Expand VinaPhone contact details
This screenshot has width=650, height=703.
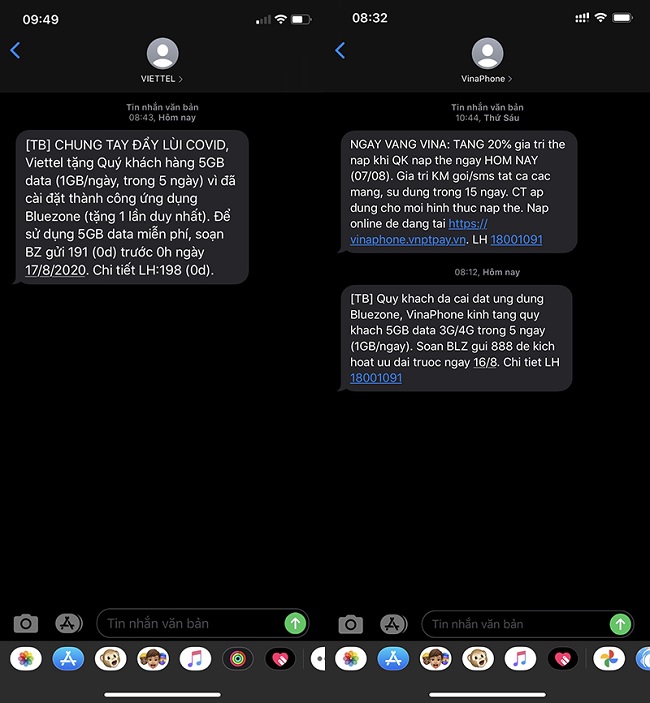click(x=487, y=78)
